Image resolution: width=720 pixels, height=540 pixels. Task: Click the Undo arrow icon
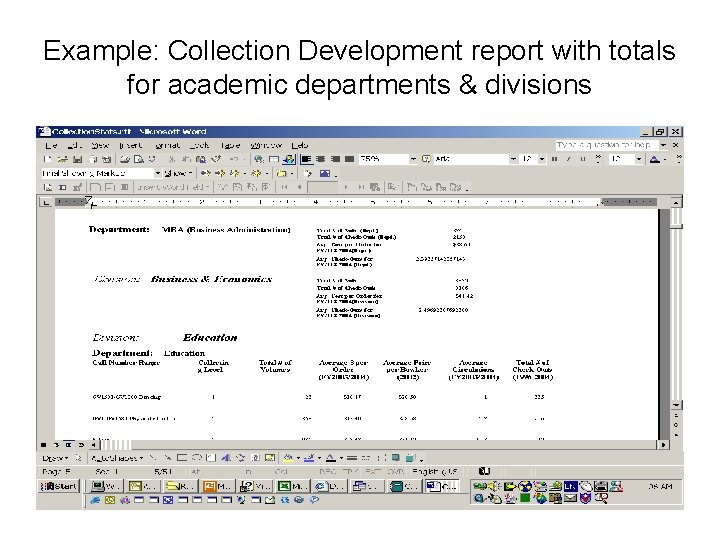pos(233,159)
